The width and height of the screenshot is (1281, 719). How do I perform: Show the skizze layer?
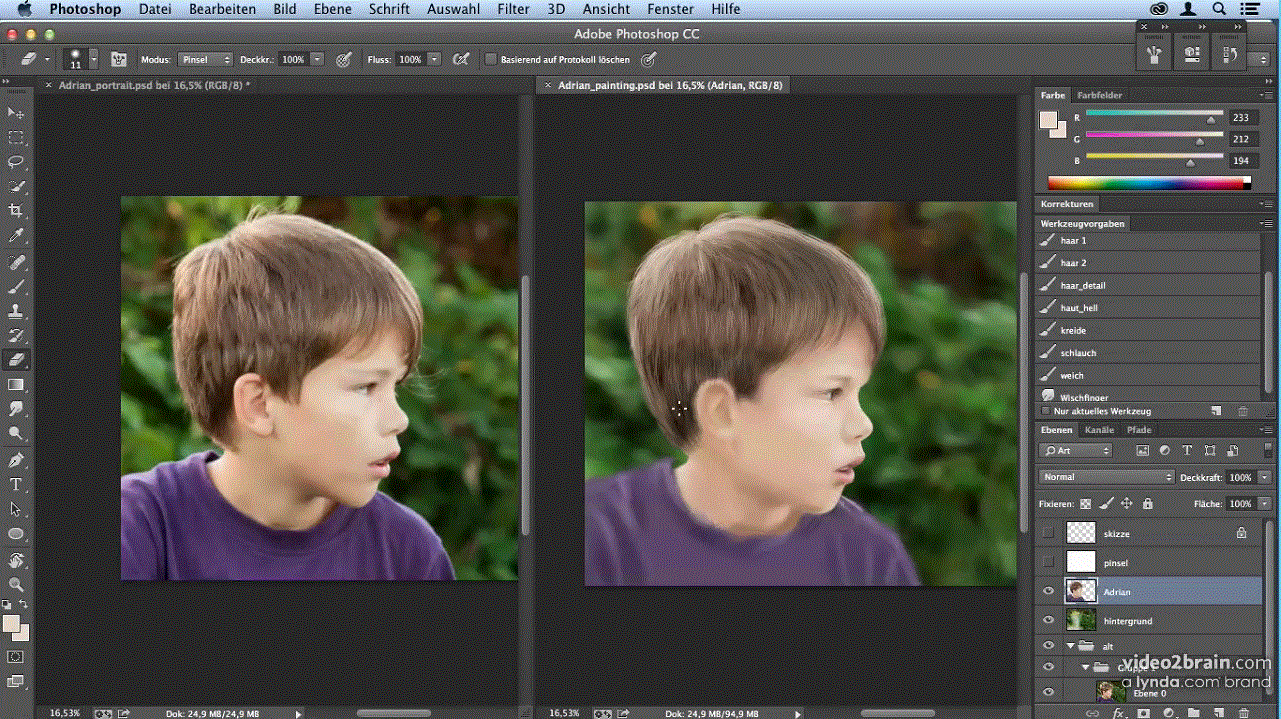[x=1048, y=534]
